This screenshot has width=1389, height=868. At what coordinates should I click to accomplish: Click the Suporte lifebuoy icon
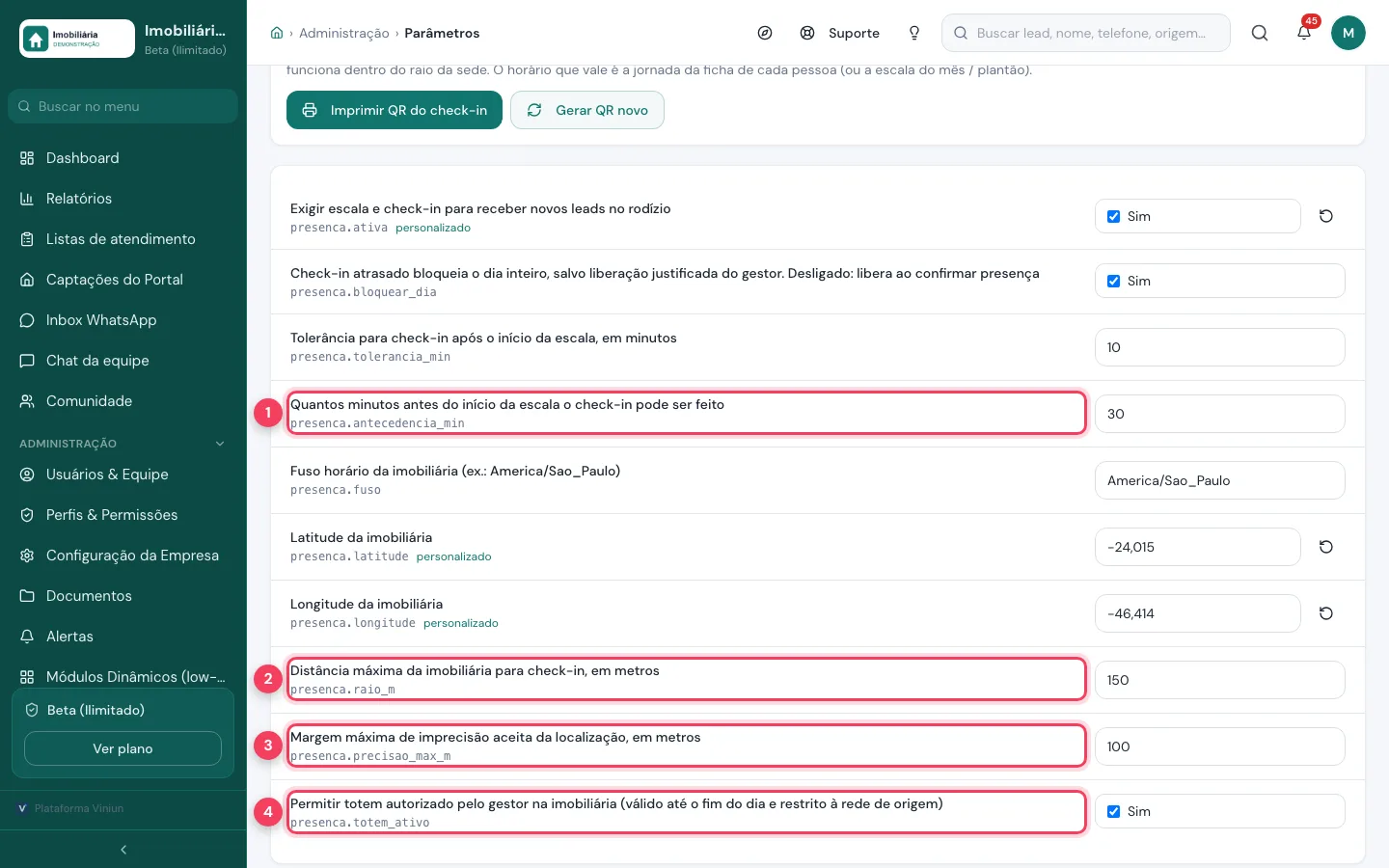(807, 33)
